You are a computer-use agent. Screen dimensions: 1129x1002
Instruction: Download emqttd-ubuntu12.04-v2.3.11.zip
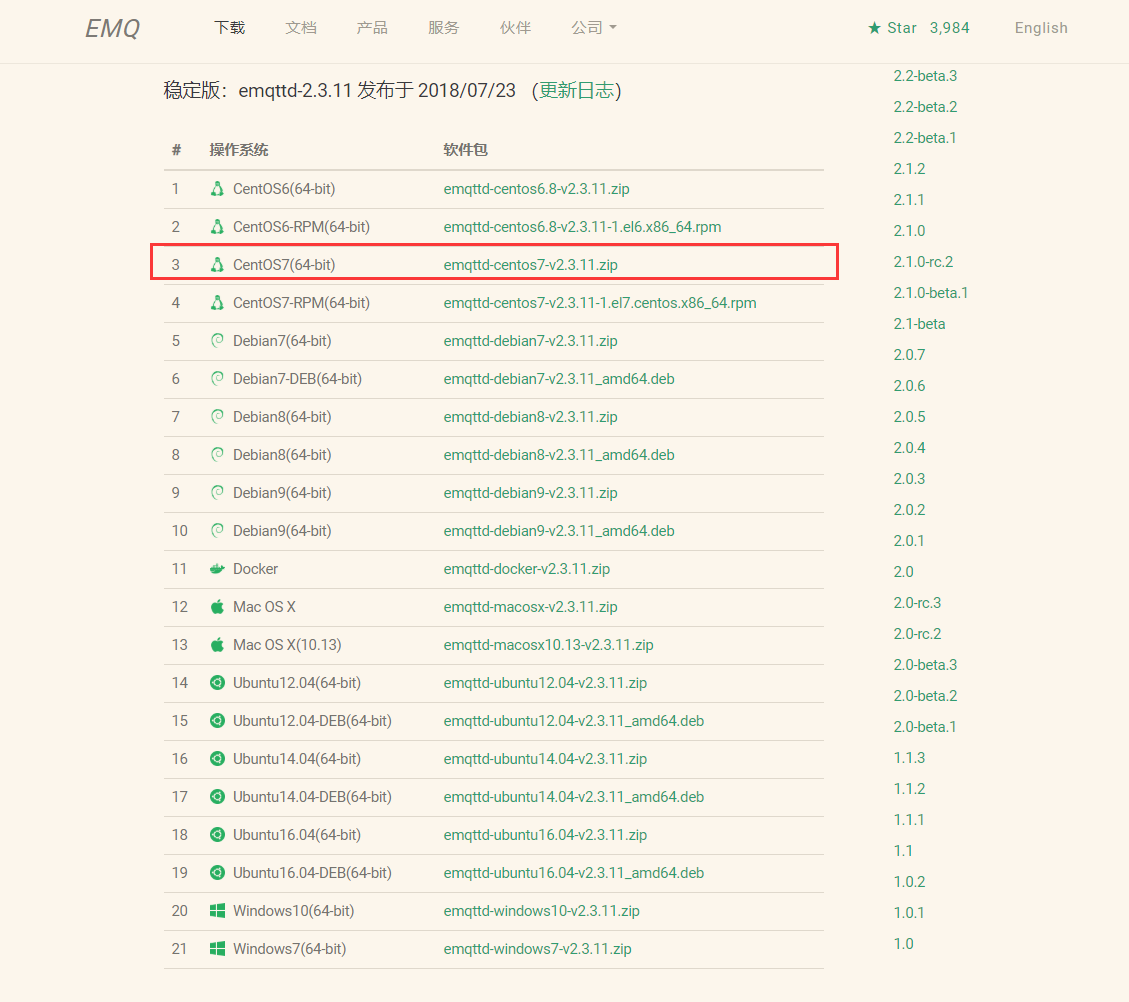(x=545, y=683)
